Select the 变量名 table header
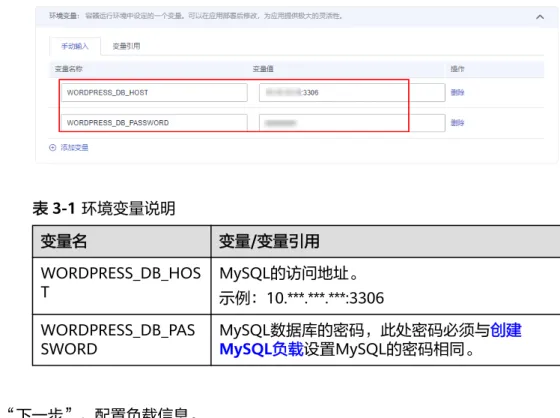 click(122, 241)
